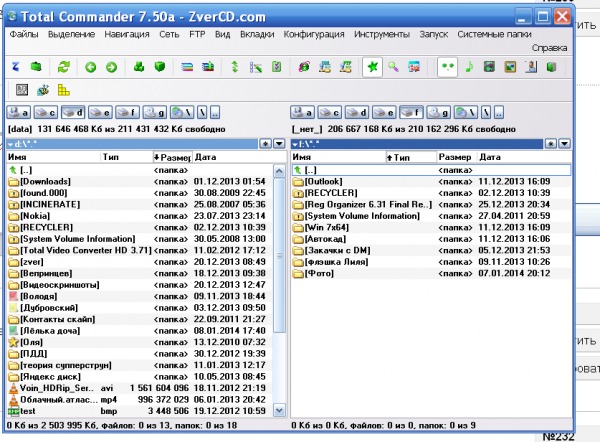Switch right panel to drive g
The height and width of the screenshot is (442, 600).
(439, 113)
